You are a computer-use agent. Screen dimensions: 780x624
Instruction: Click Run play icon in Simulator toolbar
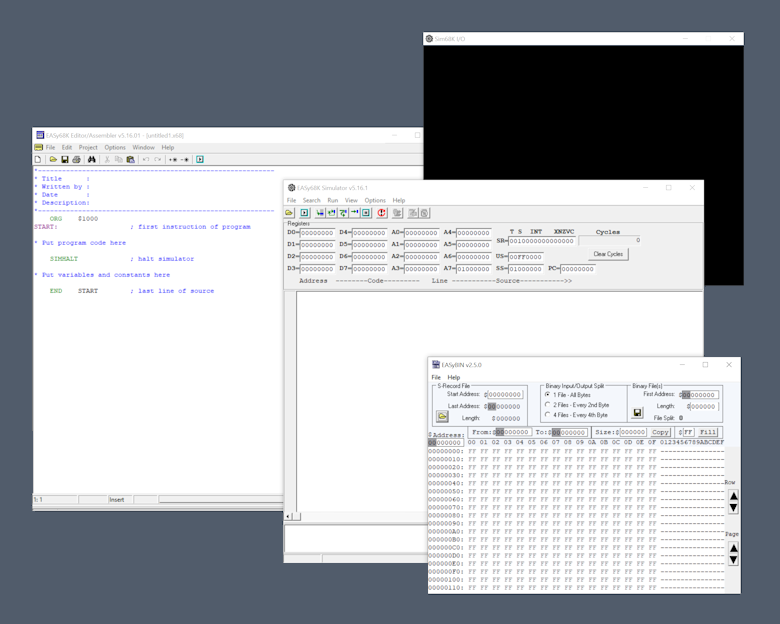[x=304, y=213]
